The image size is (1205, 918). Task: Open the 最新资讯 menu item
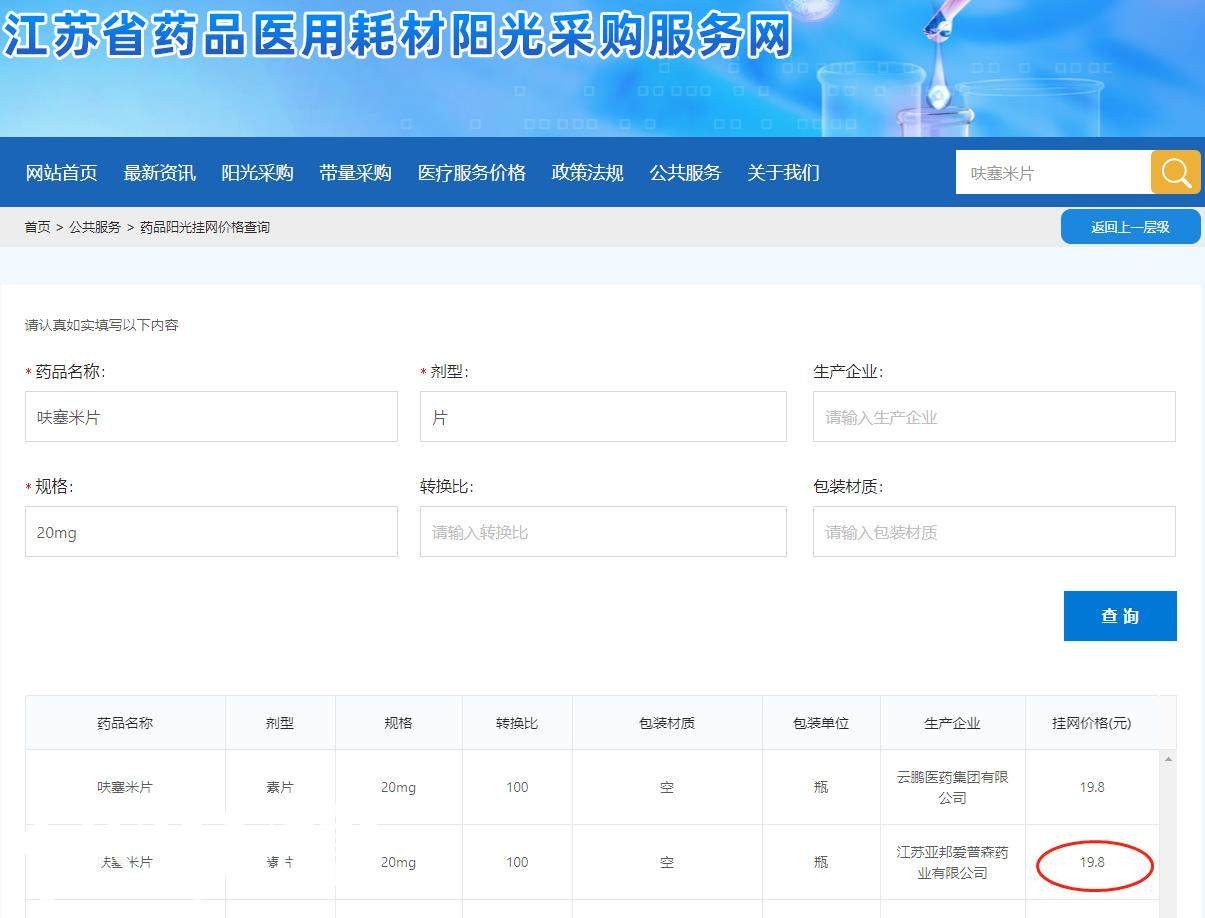pyautogui.click(x=159, y=173)
